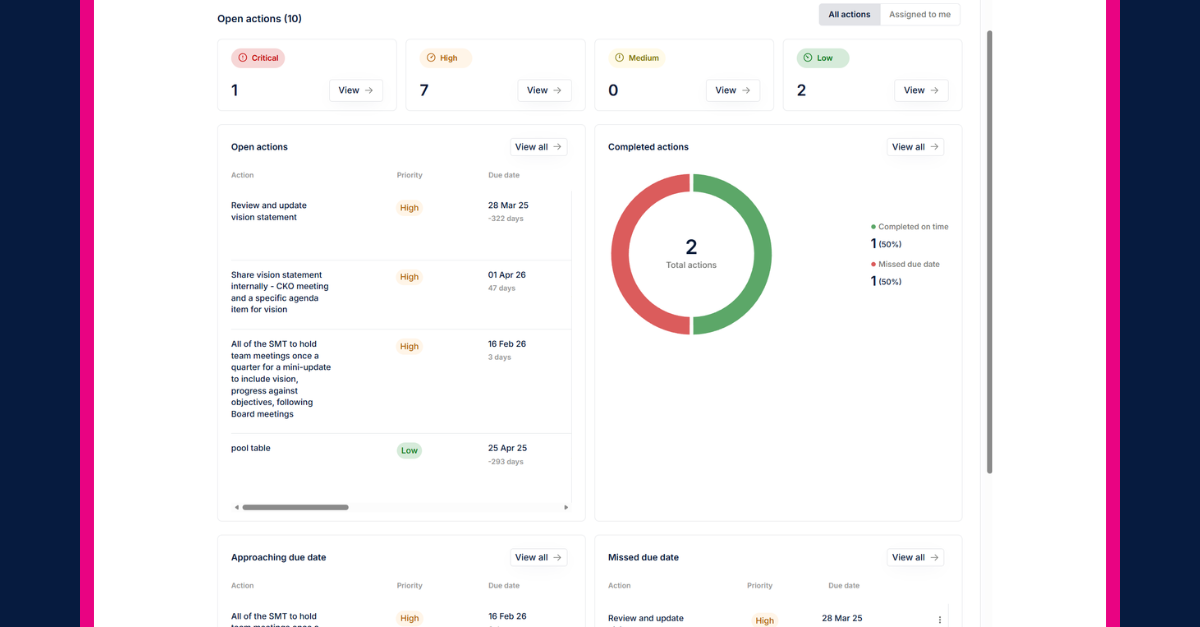The height and width of the screenshot is (627, 1200).
Task: Open View all for Completed actions
Action: point(915,147)
